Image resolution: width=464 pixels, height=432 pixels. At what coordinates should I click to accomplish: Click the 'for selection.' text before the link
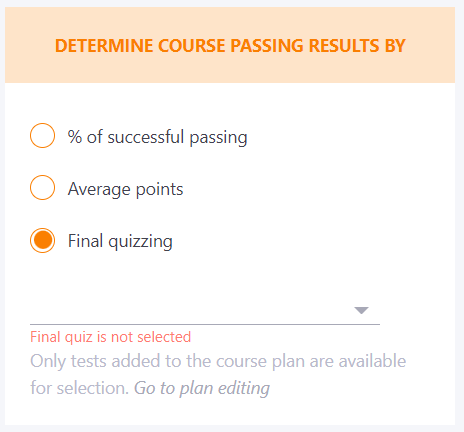pyautogui.click(x=79, y=388)
